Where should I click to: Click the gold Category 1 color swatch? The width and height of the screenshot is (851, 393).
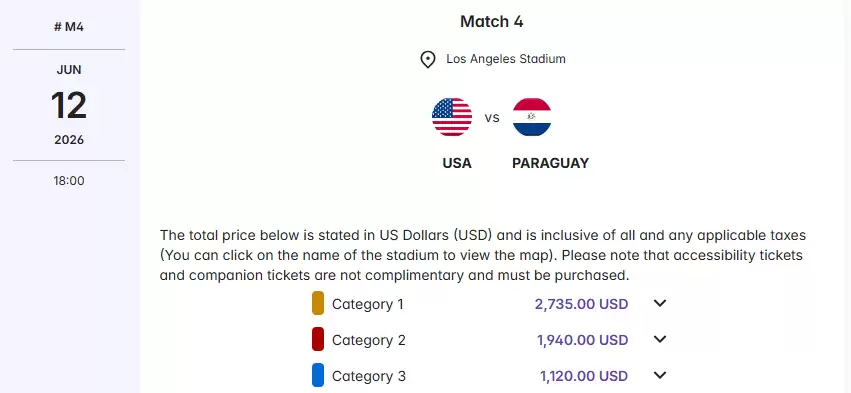[x=318, y=303]
